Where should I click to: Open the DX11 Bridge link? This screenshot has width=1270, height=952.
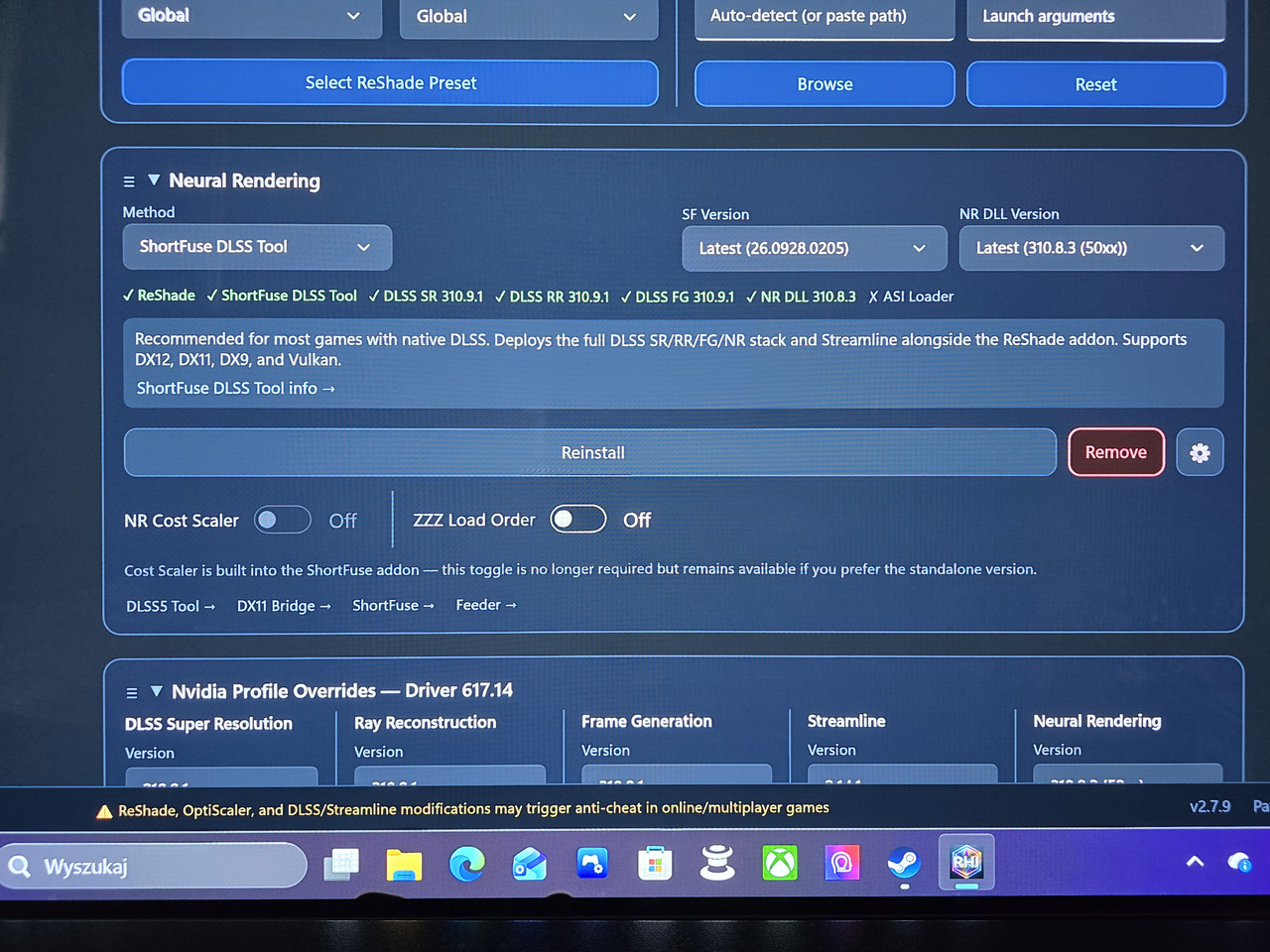pos(284,606)
